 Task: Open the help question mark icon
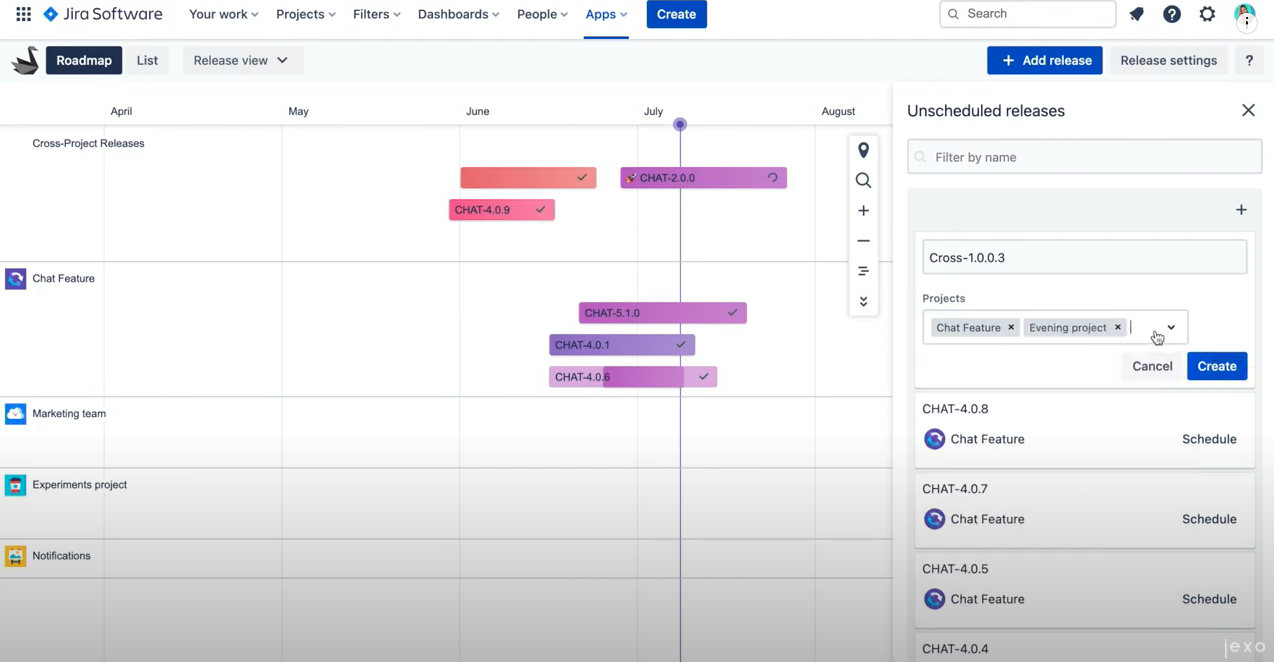1171,14
